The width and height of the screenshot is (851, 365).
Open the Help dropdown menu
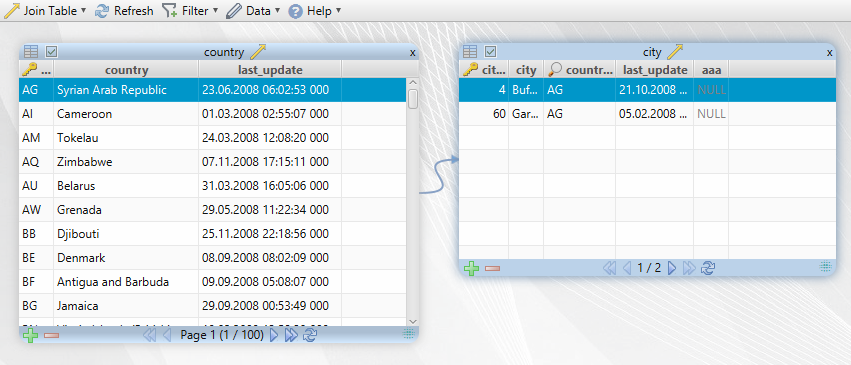point(315,11)
